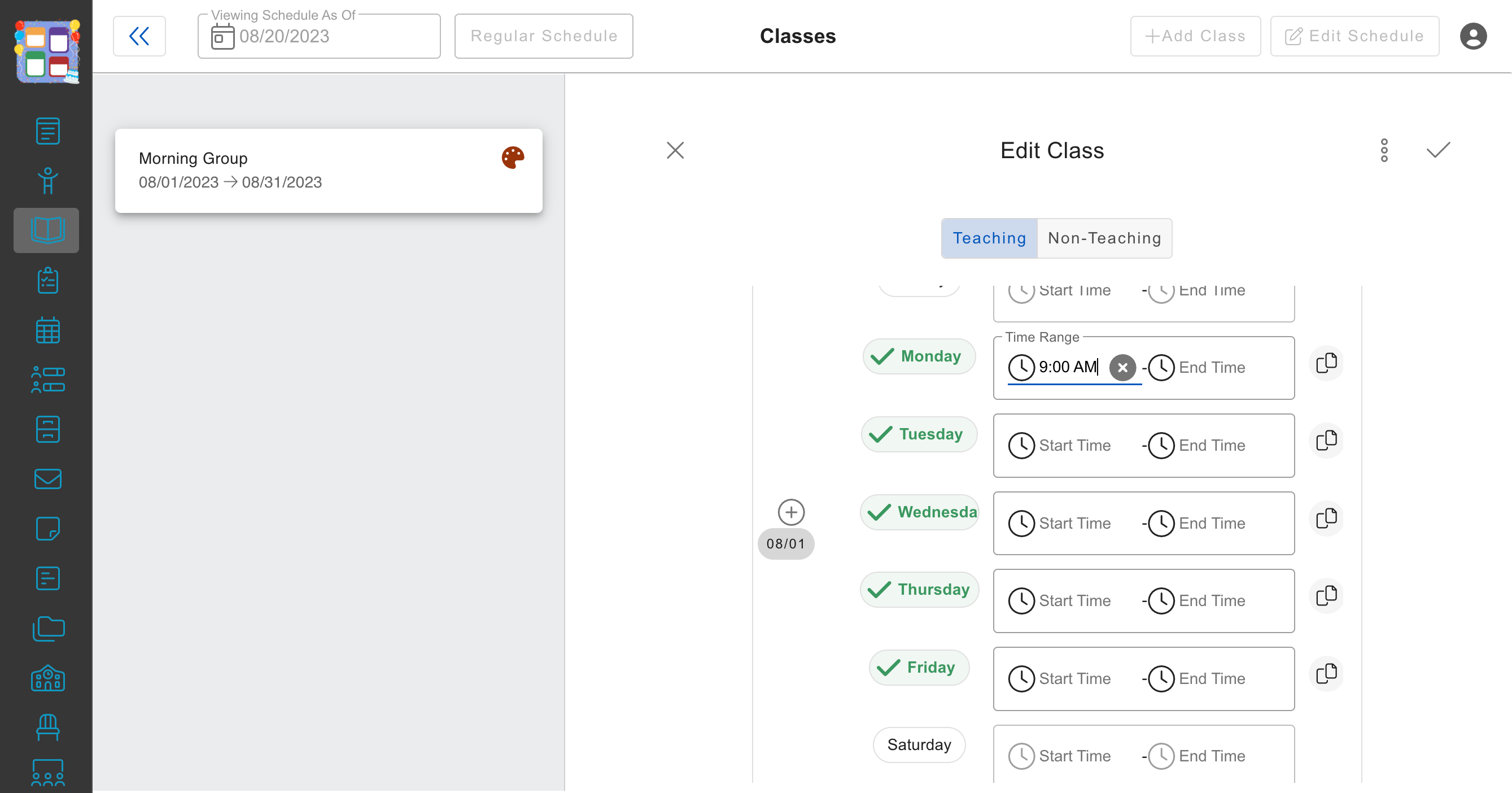Image resolution: width=1512 pixels, height=793 pixels.
Task: Toggle the Wednesday day chip
Action: coord(919,512)
